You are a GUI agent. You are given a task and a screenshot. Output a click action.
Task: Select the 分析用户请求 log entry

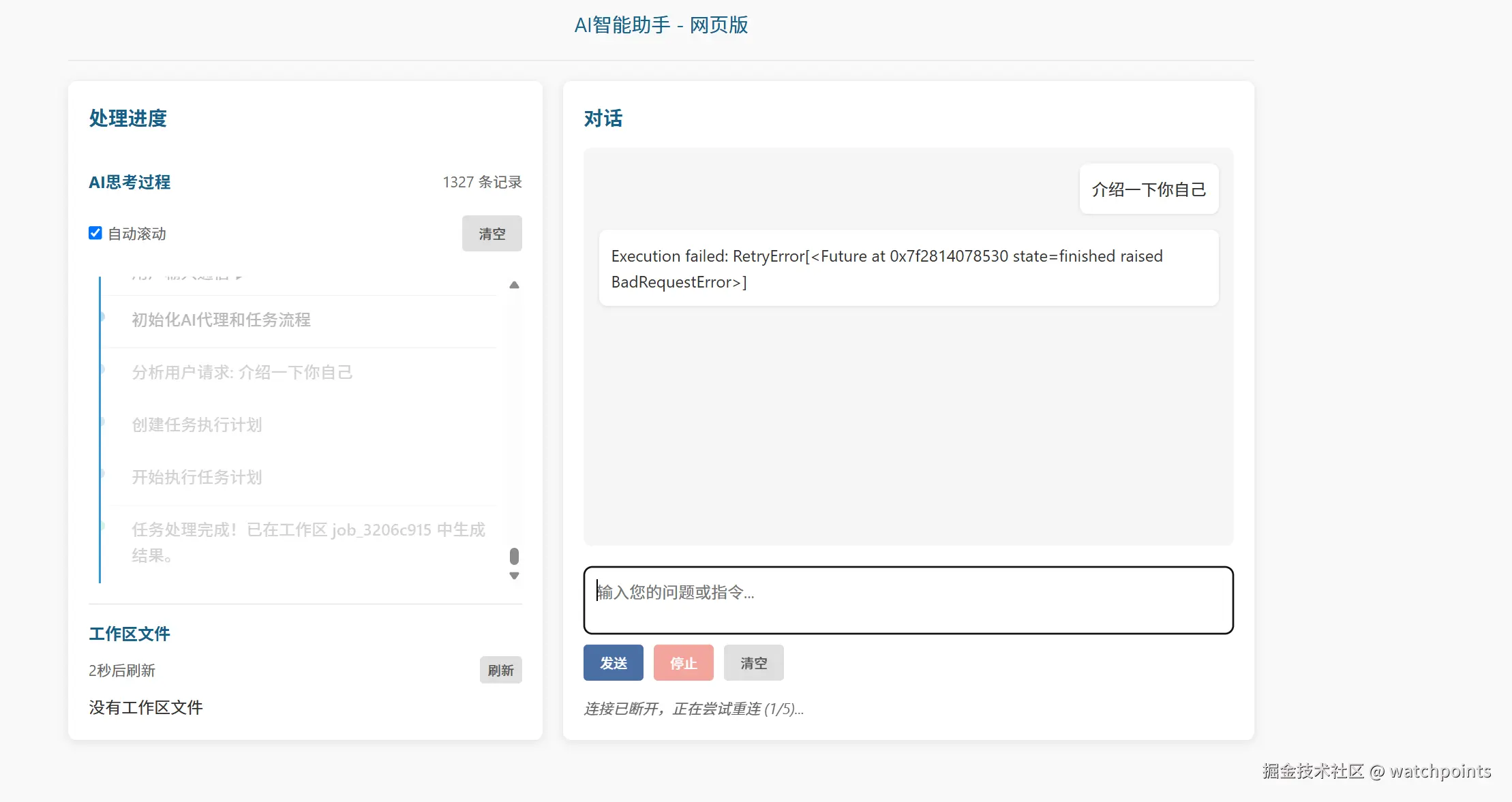point(242,373)
